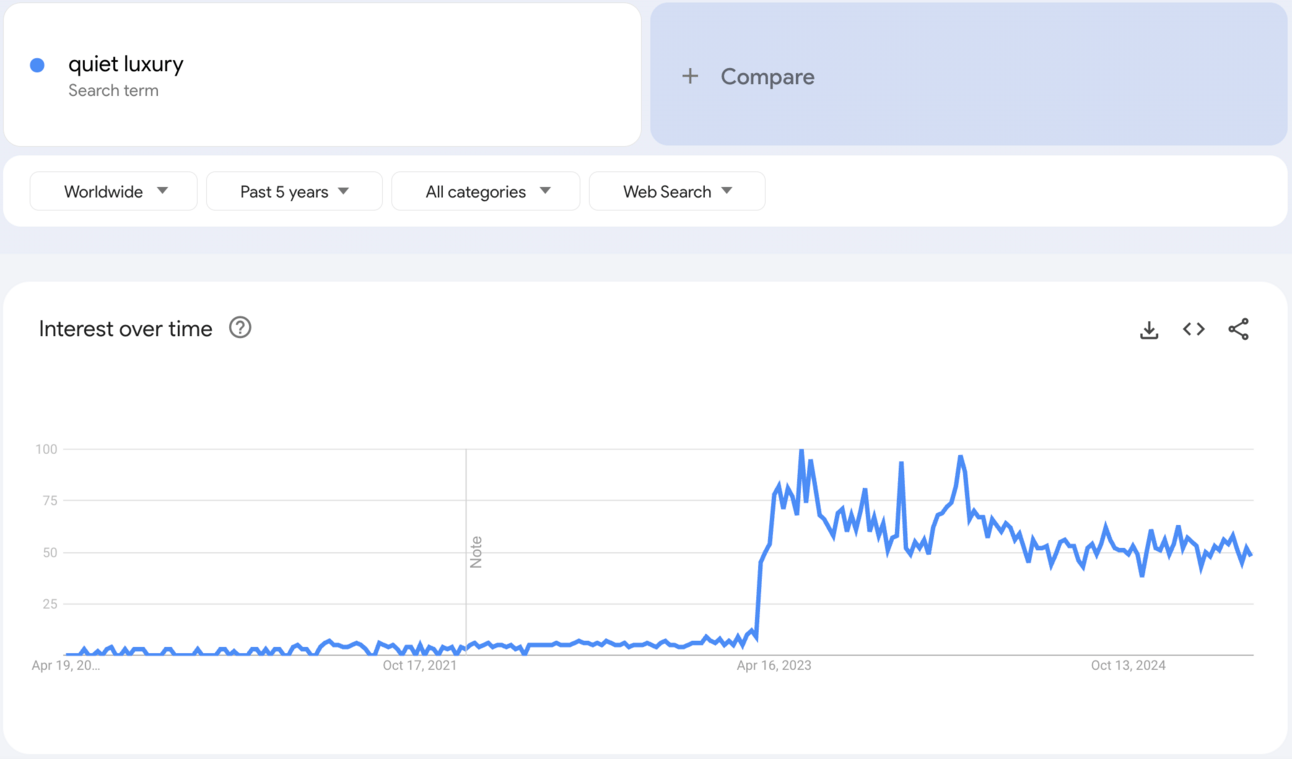Download the interest over time data
Image resolution: width=1292 pixels, height=759 pixels.
(1149, 330)
